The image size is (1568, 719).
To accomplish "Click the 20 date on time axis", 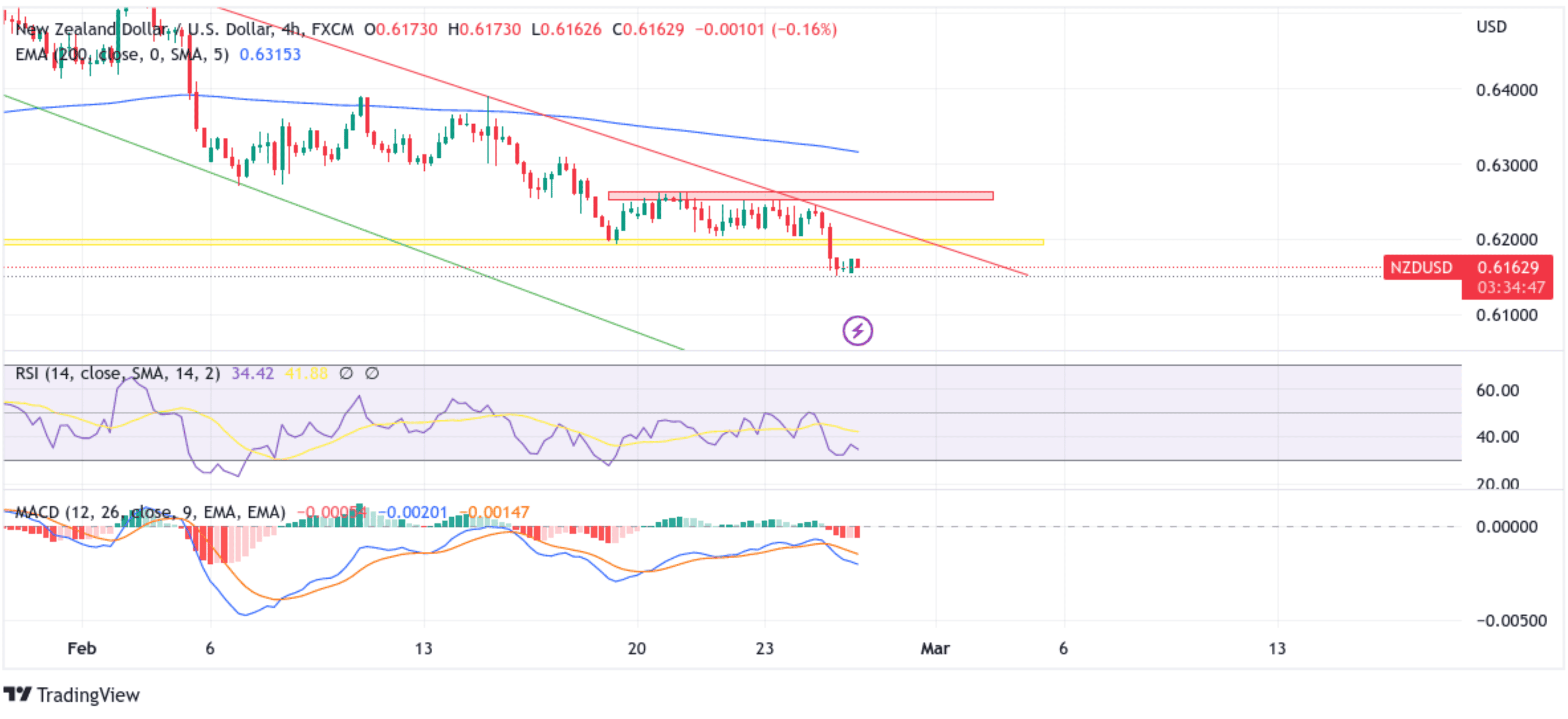I will [637, 648].
